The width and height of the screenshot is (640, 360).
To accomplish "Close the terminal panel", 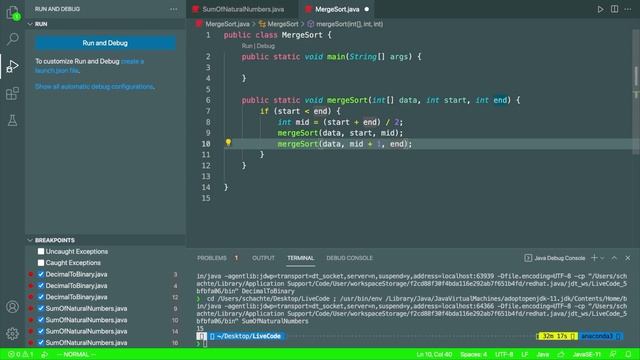I will tap(628, 258).
